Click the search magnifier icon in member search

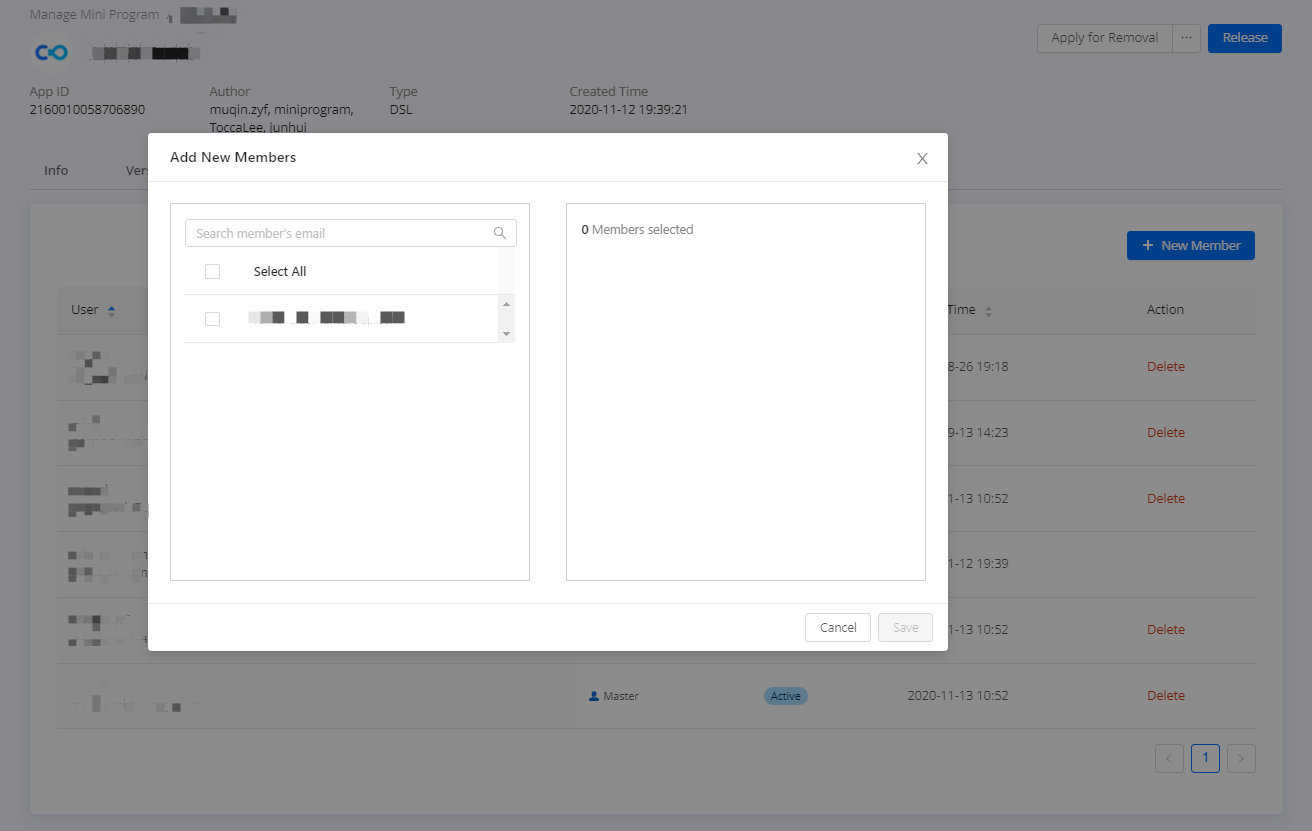(500, 233)
